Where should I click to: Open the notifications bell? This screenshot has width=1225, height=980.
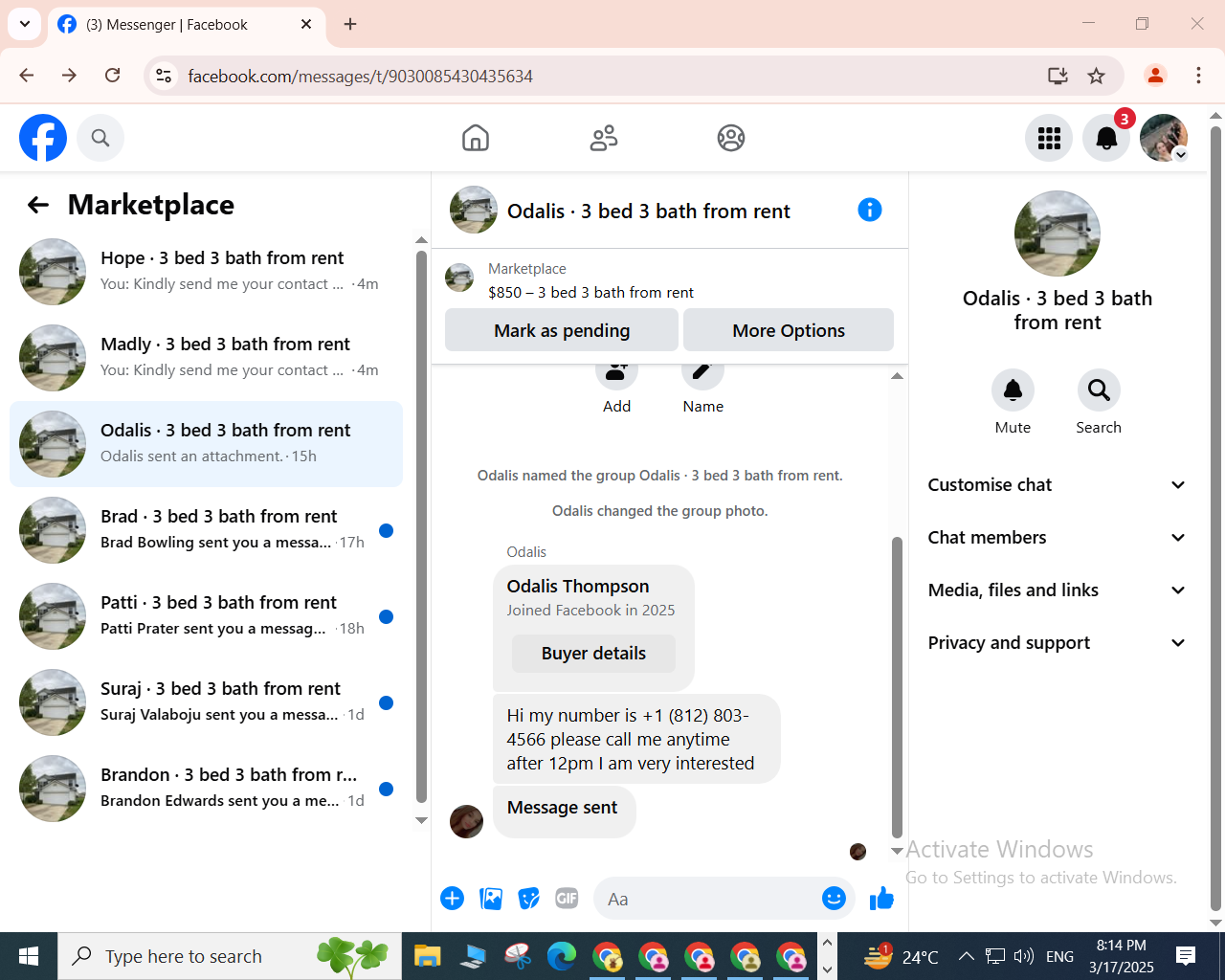1106,138
